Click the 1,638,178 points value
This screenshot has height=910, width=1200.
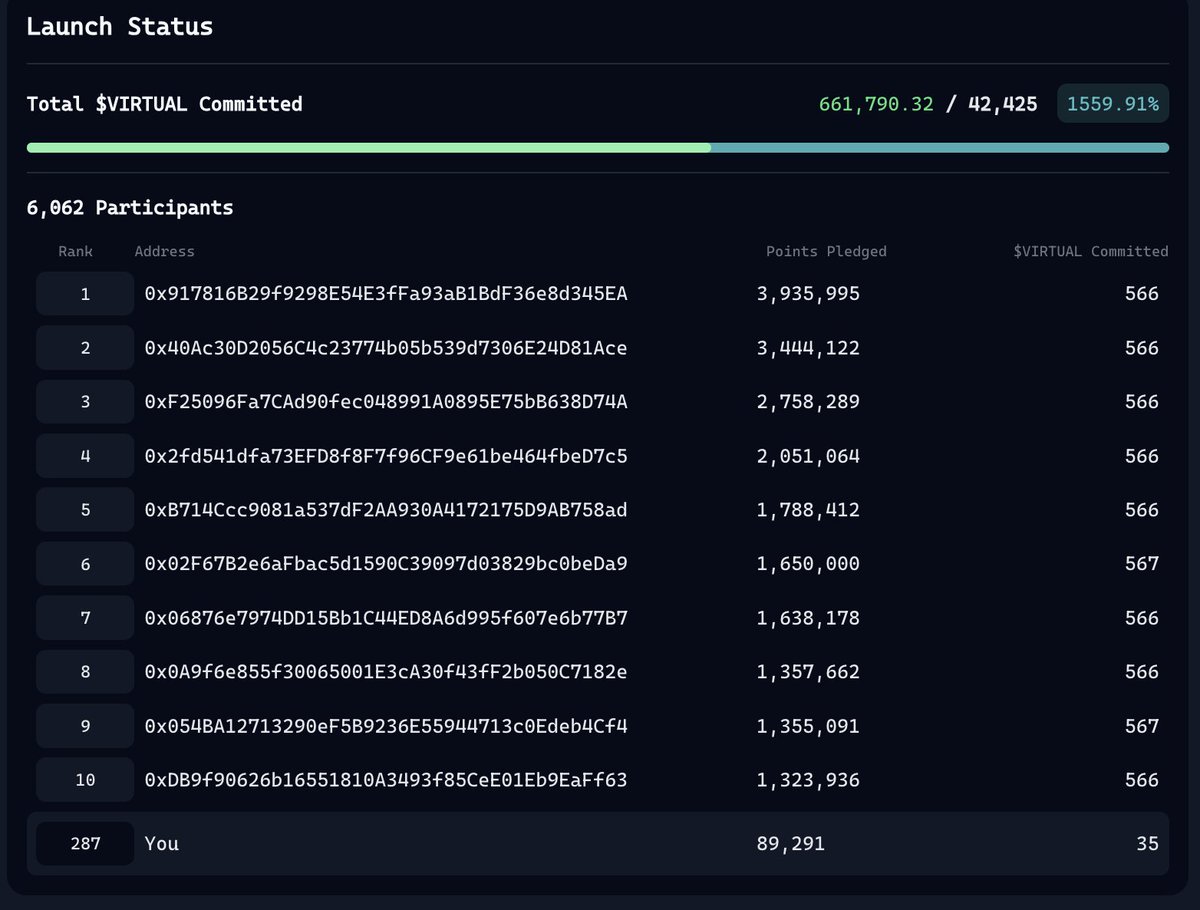(x=808, y=618)
